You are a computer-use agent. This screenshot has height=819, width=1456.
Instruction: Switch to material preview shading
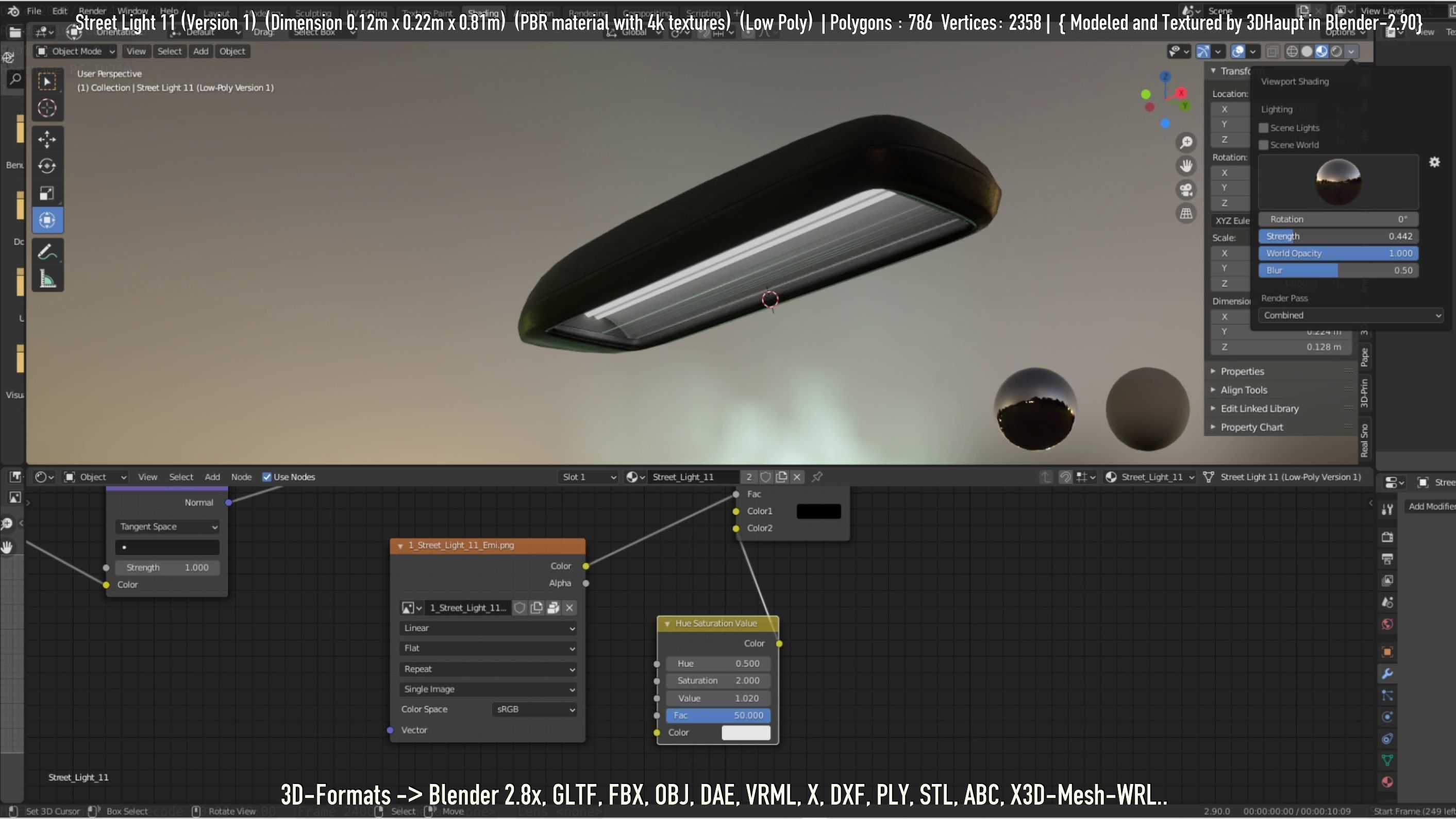click(1321, 52)
